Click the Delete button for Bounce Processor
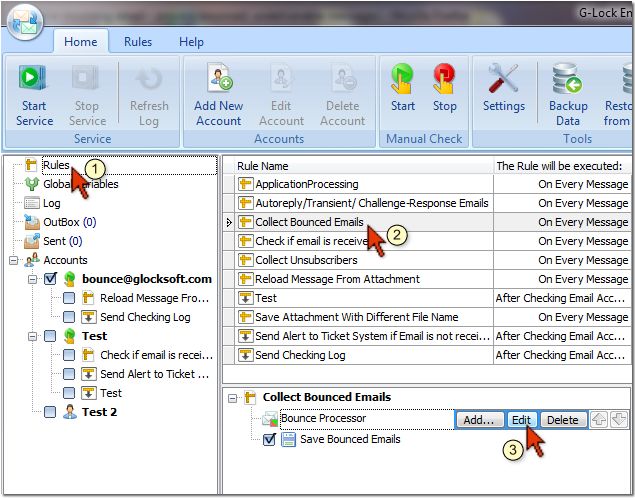Image resolution: width=635 pixels, height=498 pixels. pos(563,420)
